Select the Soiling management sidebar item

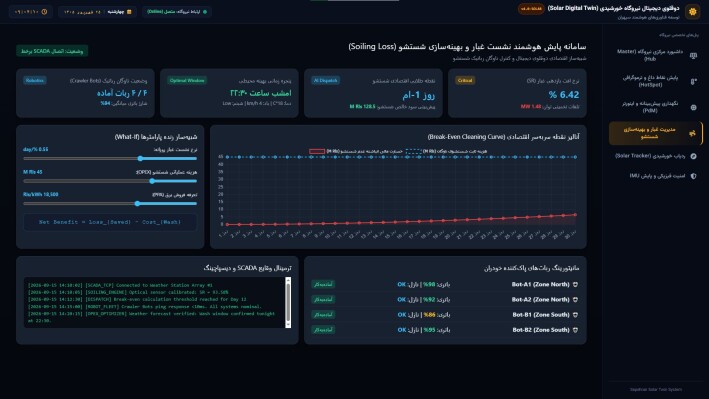tap(656, 133)
